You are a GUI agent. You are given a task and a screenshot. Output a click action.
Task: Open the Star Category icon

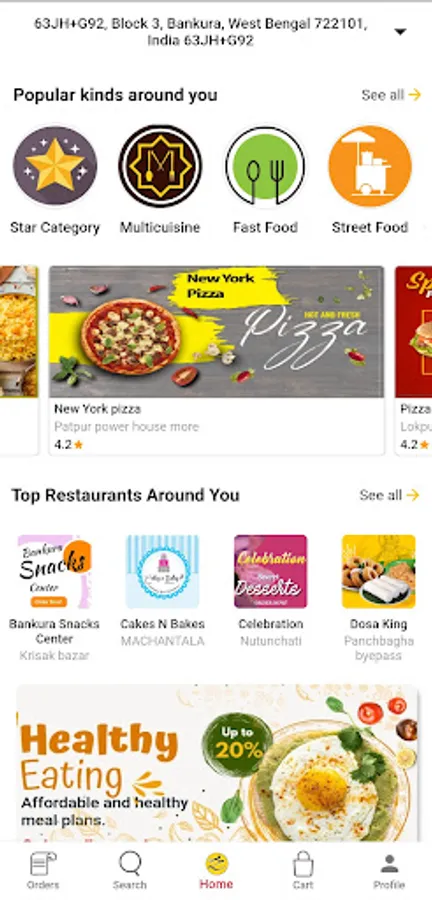pos(55,166)
